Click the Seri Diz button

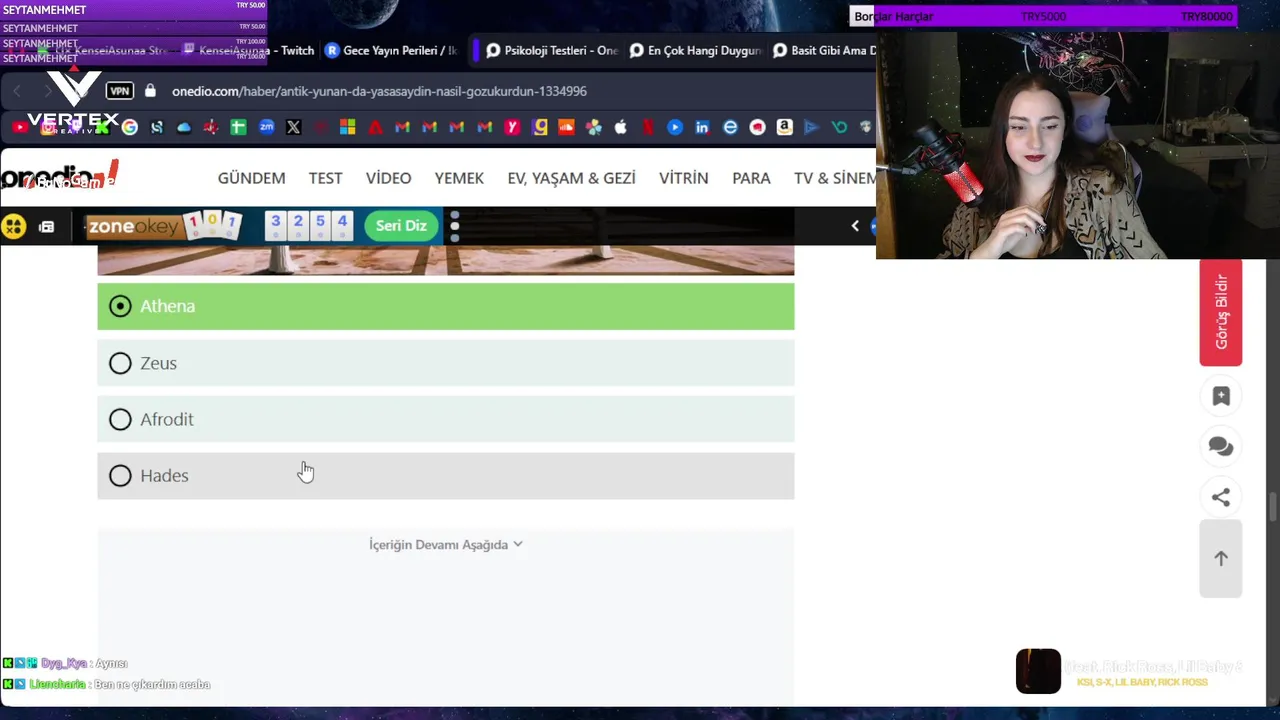point(401,226)
